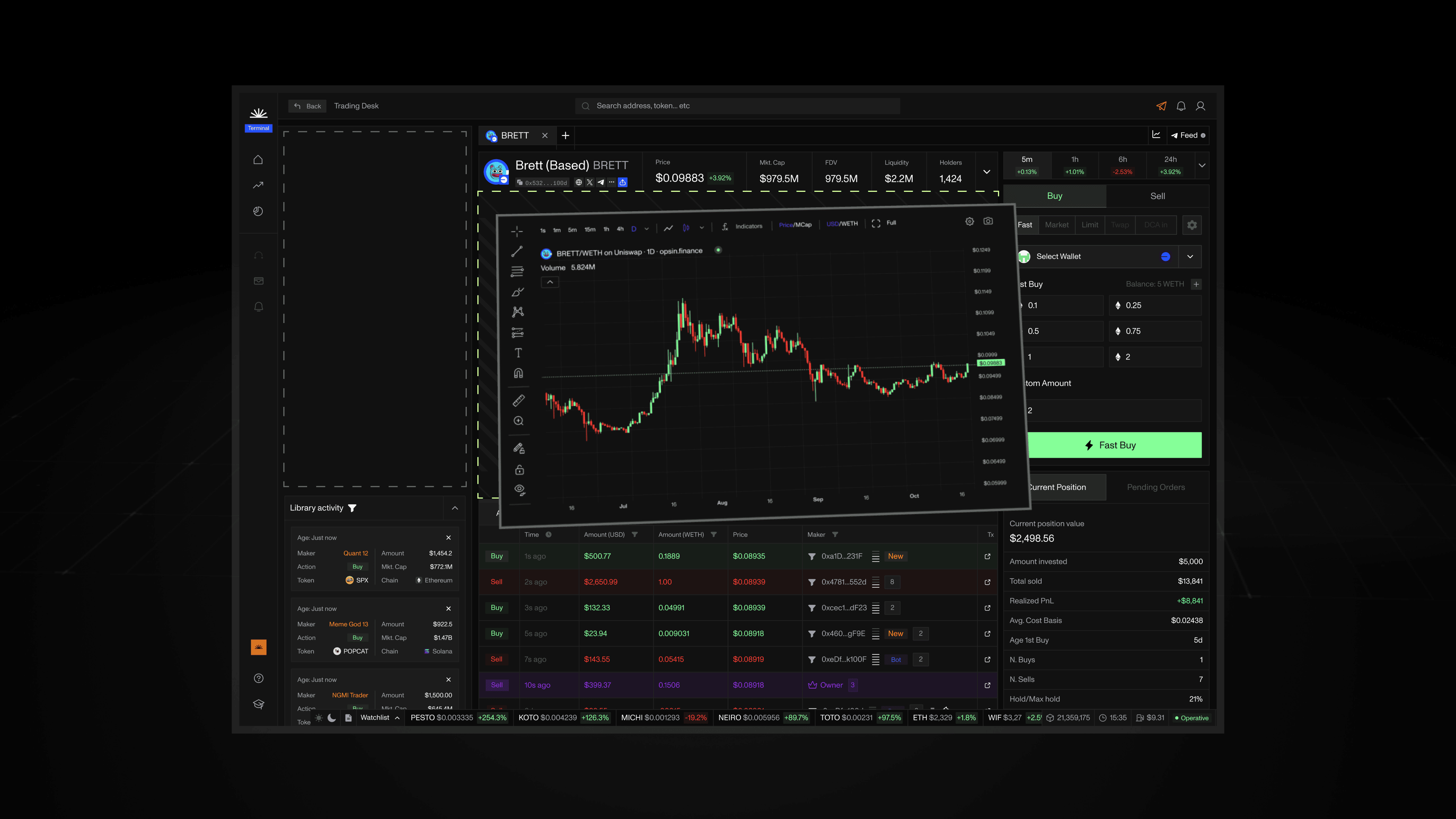
Task: Switch to dark mode moon icon
Action: pos(332,718)
